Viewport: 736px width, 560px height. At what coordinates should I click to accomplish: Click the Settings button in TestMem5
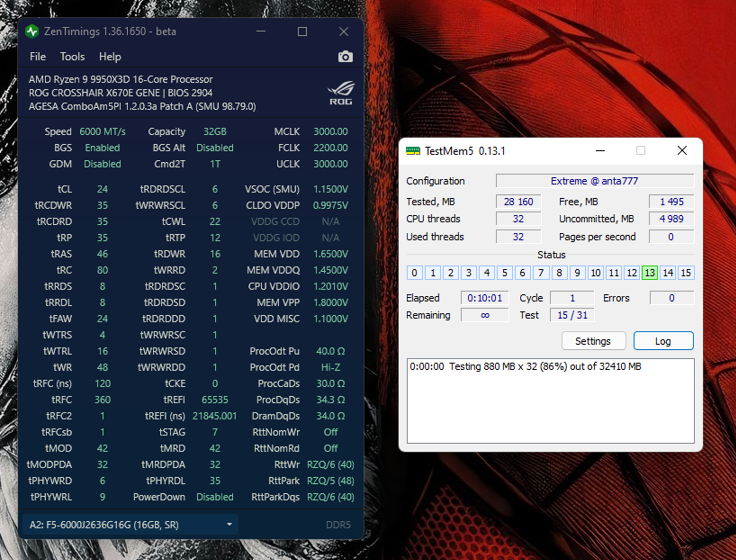click(593, 341)
